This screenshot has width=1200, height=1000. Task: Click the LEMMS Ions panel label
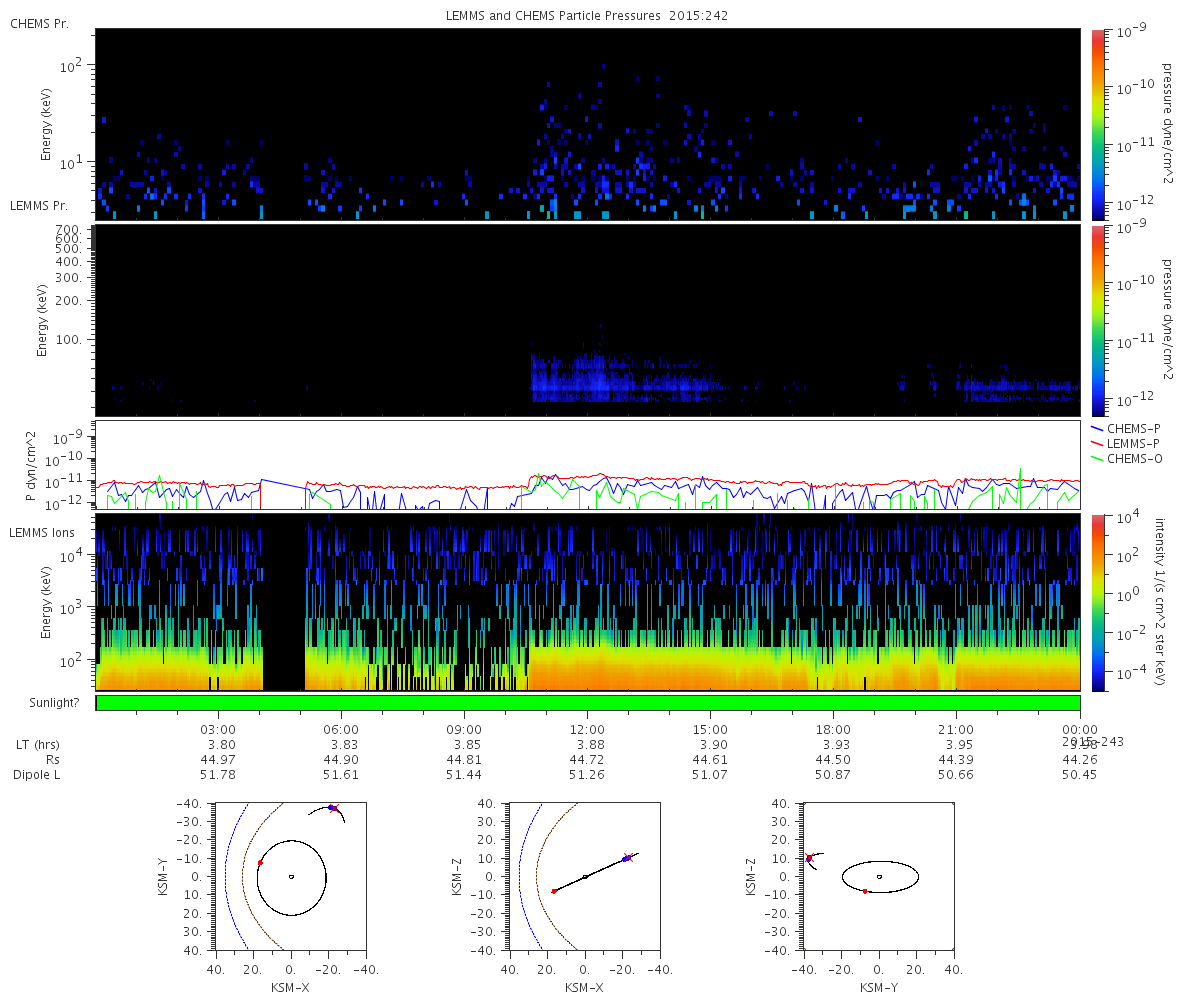tap(40, 532)
